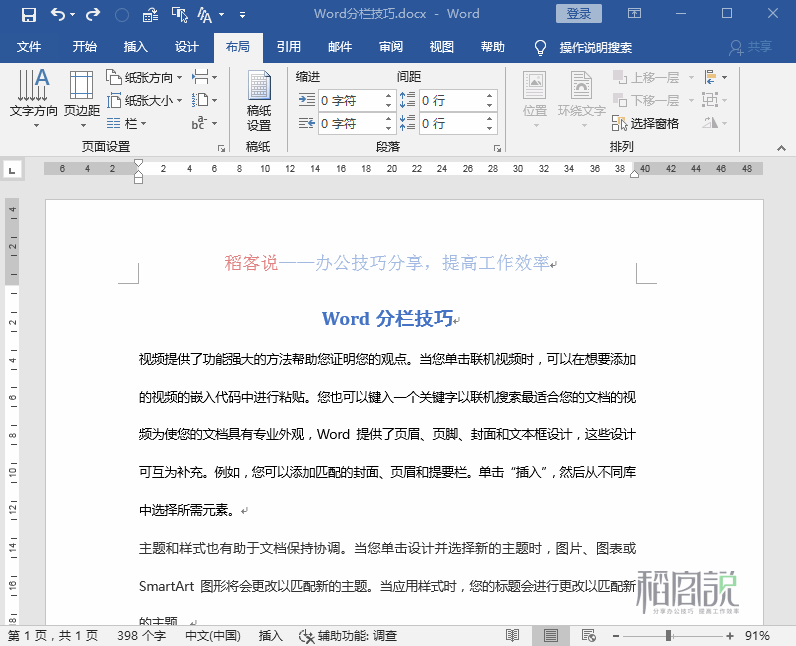796x646 pixels.
Task: Open the 引用 references tab
Action: 289,47
